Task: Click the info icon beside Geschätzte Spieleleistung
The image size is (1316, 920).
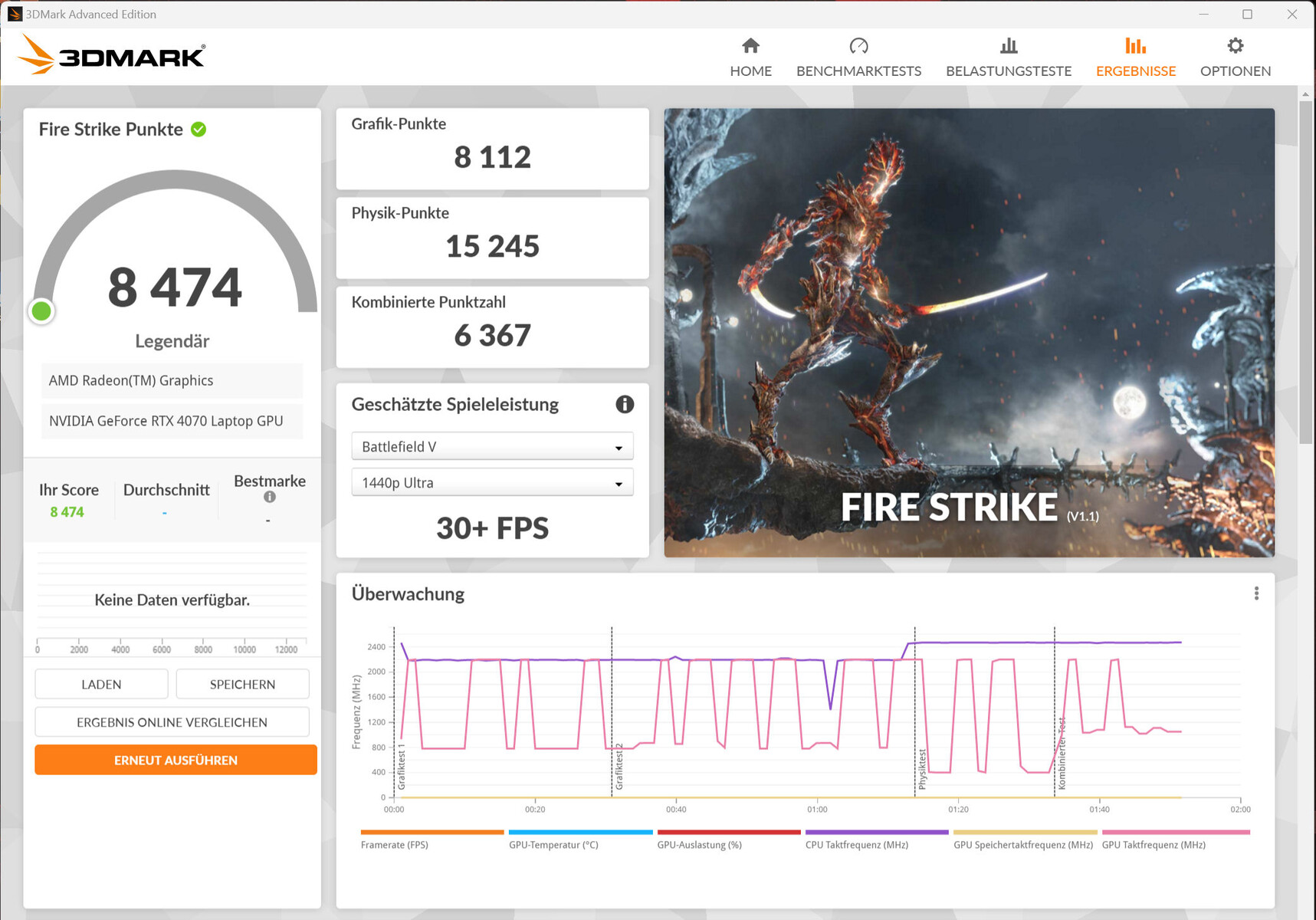Action: [x=625, y=404]
